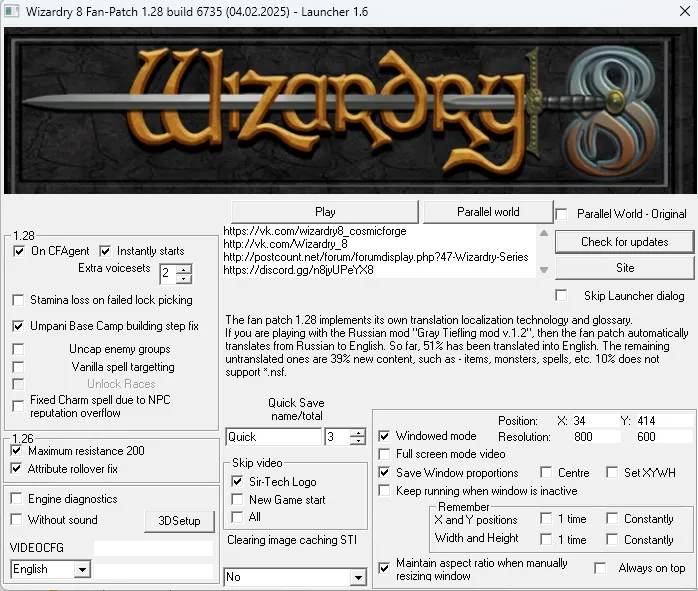Open the 3DSetup configuration

179,521
